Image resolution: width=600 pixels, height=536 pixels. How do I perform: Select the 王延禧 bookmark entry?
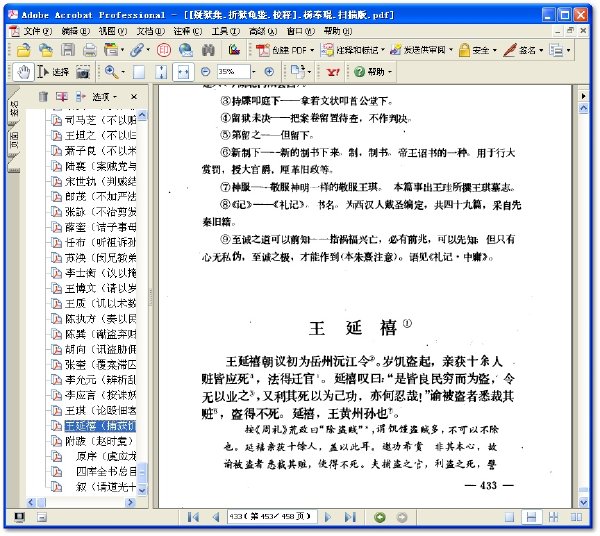(x=100, y=426)
